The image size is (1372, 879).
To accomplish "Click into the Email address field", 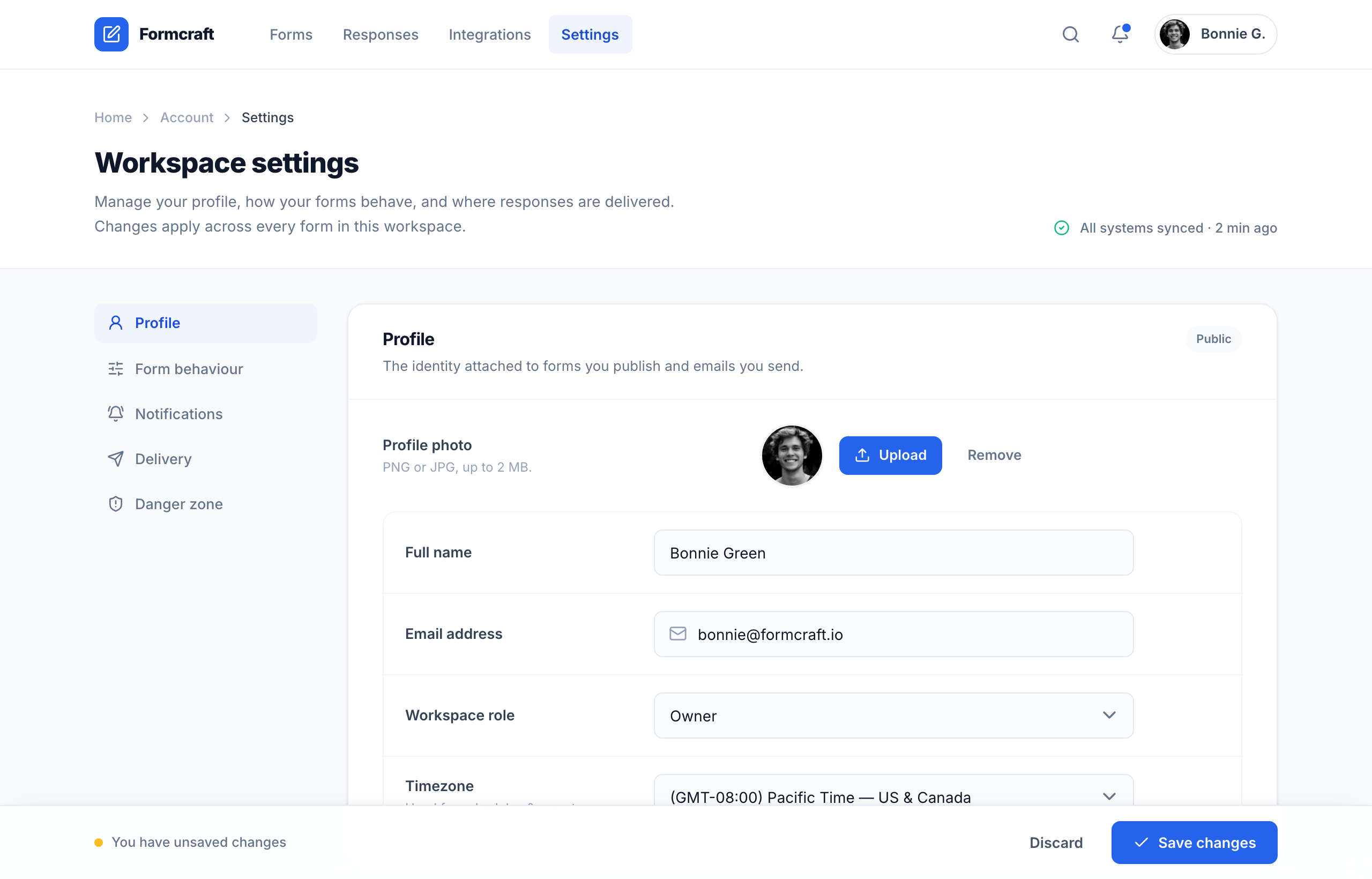I will (x=893, y=634).
